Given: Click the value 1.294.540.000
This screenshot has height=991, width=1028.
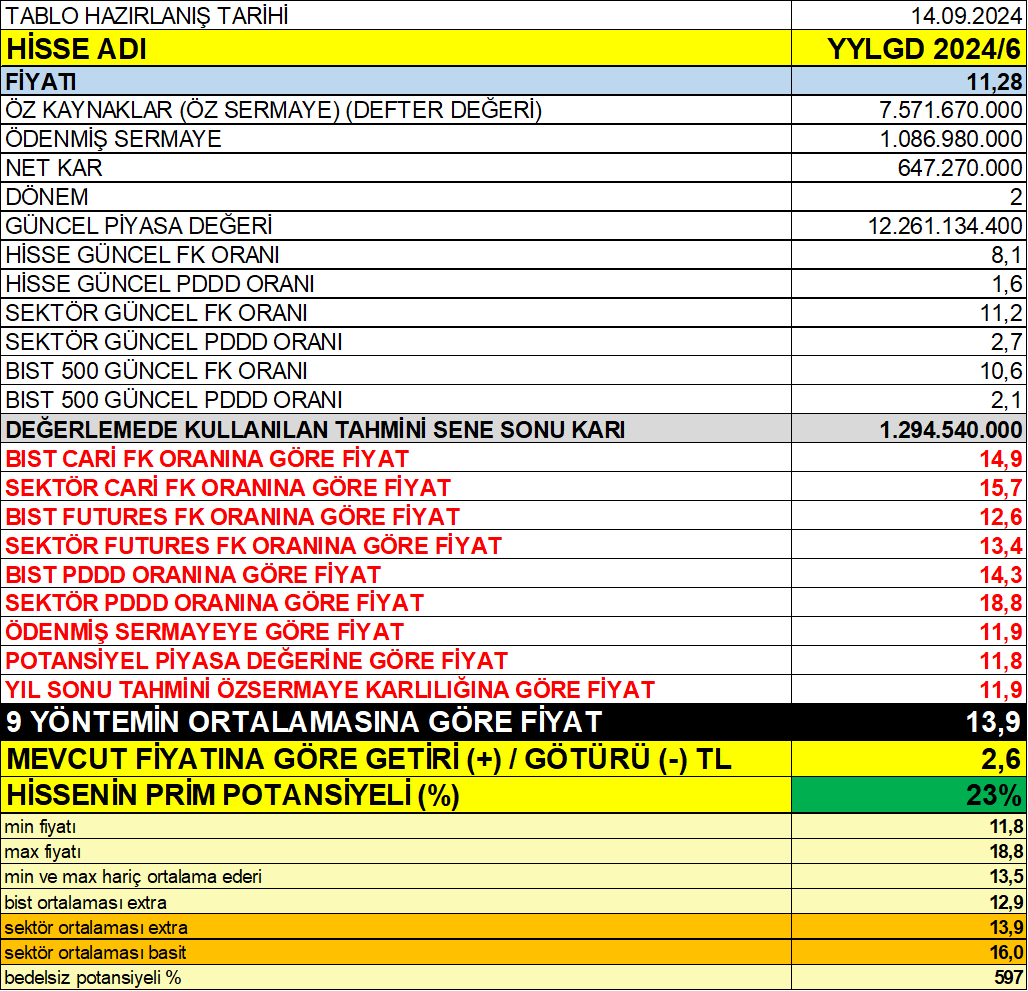Looking at the screenshot, I should (951, 430).
